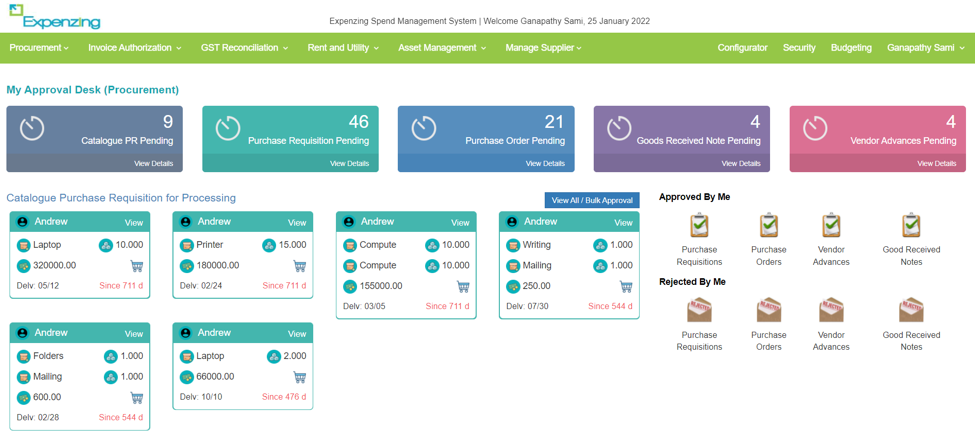Click View All / Bulk Approval button
The image size is (975, 438).
tap(592, 200)
